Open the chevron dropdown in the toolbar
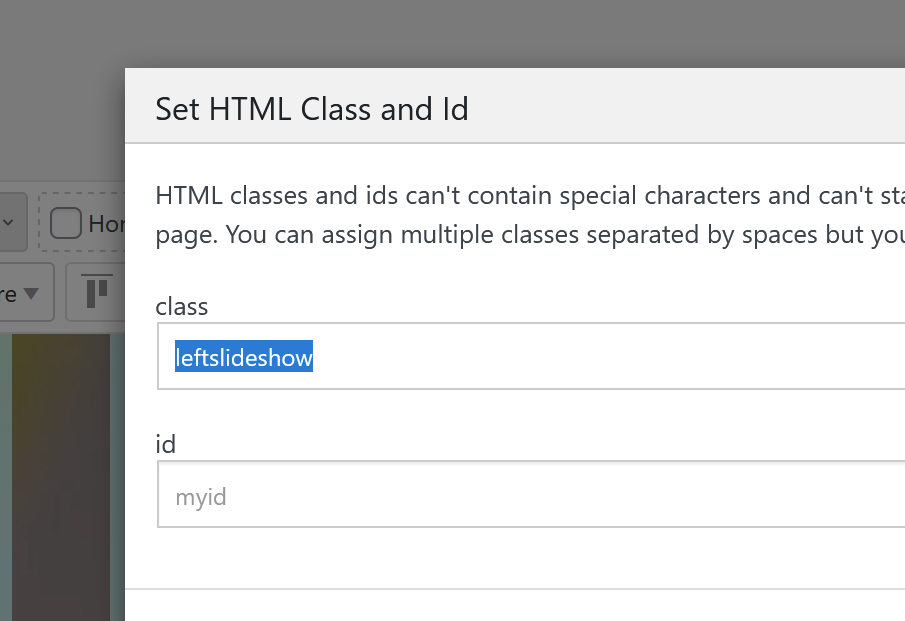 [x=8, y=222]
